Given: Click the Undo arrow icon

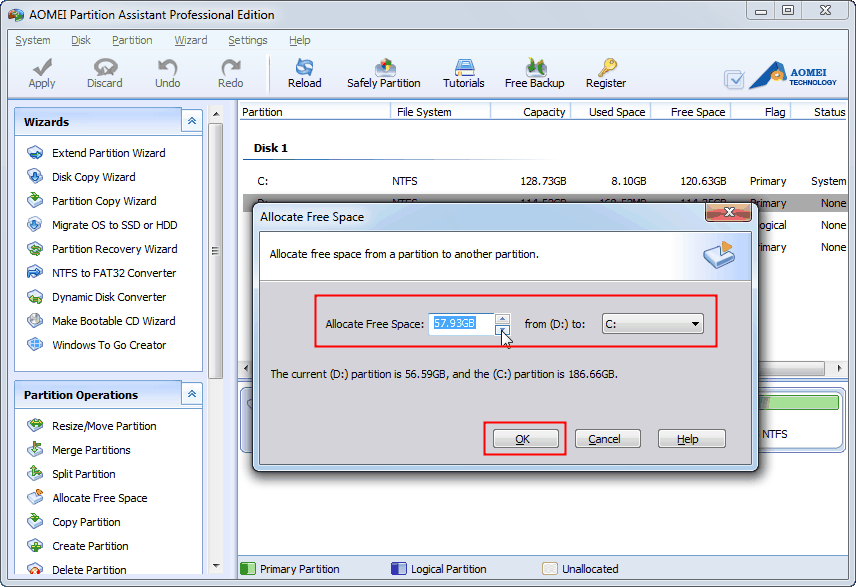Looking at the screenshot, I should [x=167, y=68].
